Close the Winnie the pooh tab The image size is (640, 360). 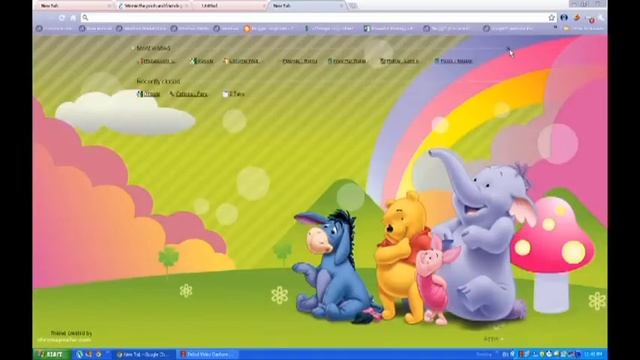click(x=187, y=6)
